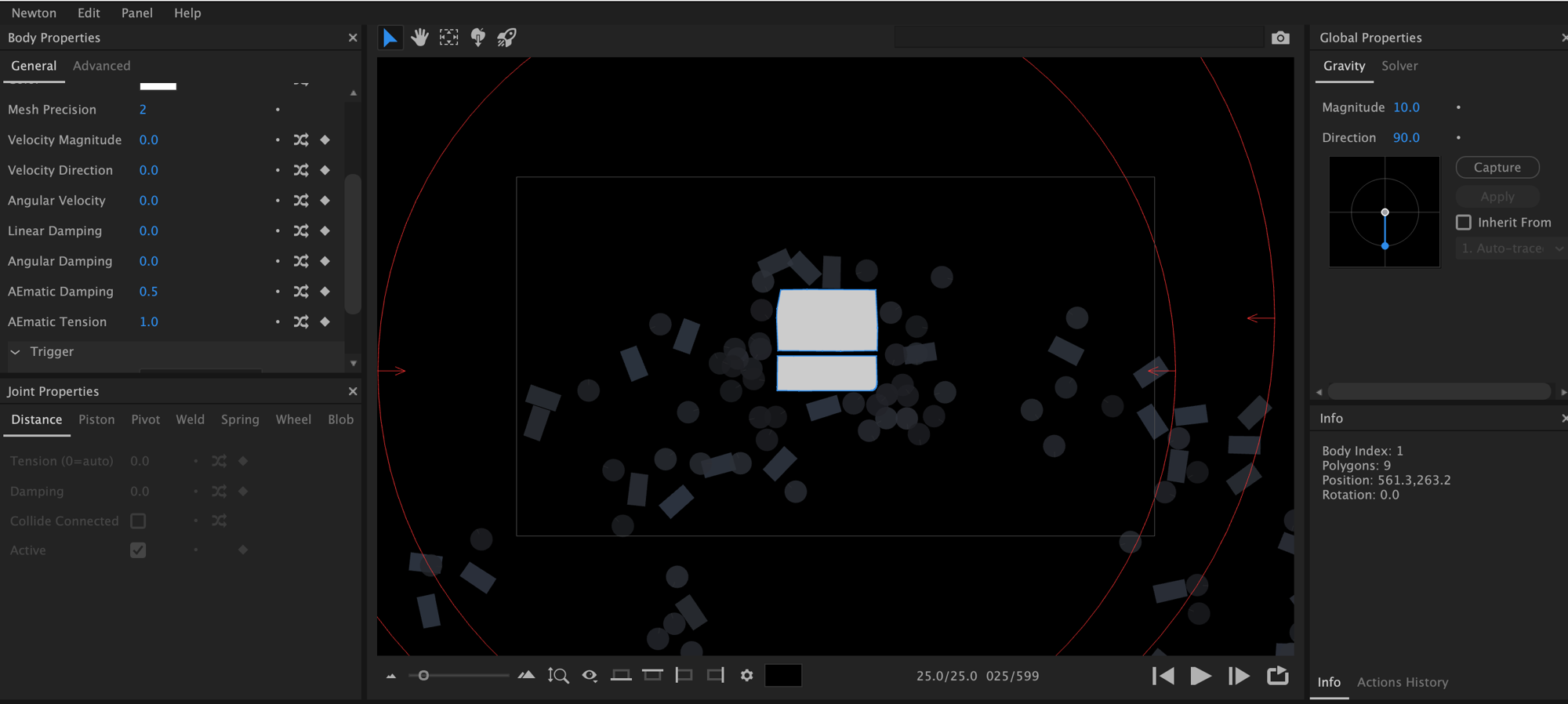This screenshot has width=1568, height=704.
Task: Select the Weld joint tab
Action: (x=190, y=419)
